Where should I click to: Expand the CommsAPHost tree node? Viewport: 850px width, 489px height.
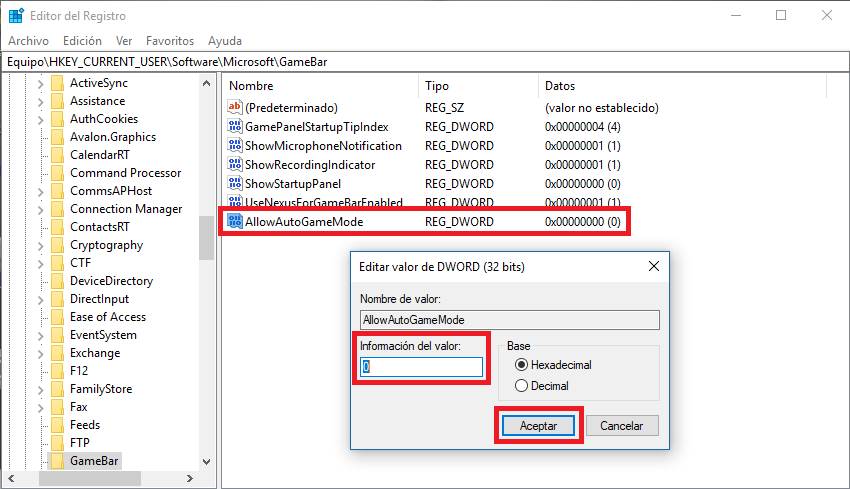point(40,192)
